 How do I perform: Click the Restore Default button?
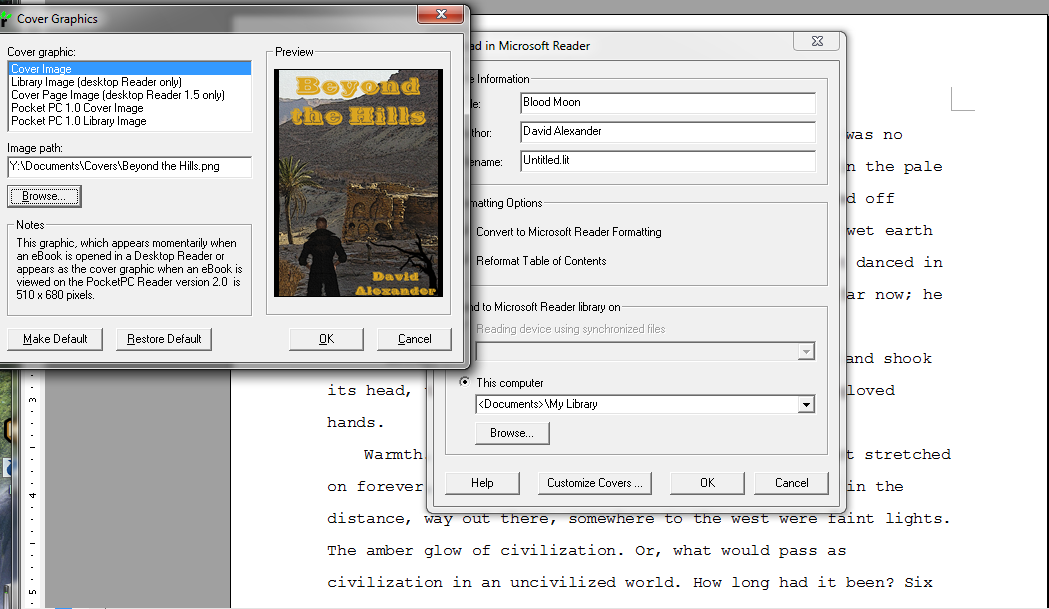pos(164,339)
